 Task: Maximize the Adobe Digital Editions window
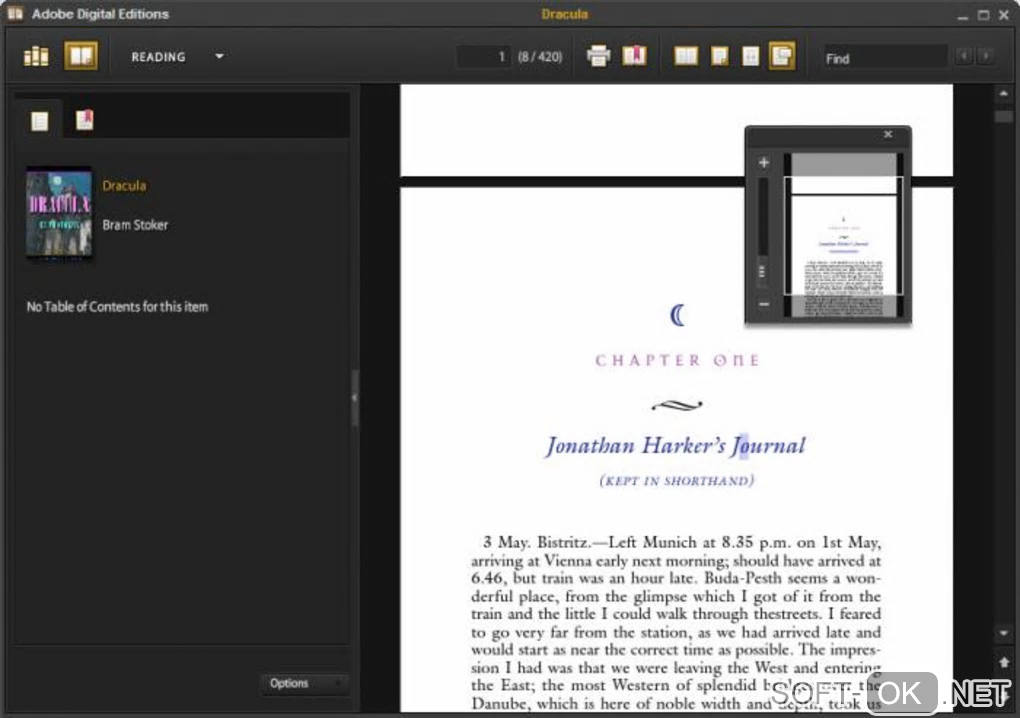coord(983,14)
